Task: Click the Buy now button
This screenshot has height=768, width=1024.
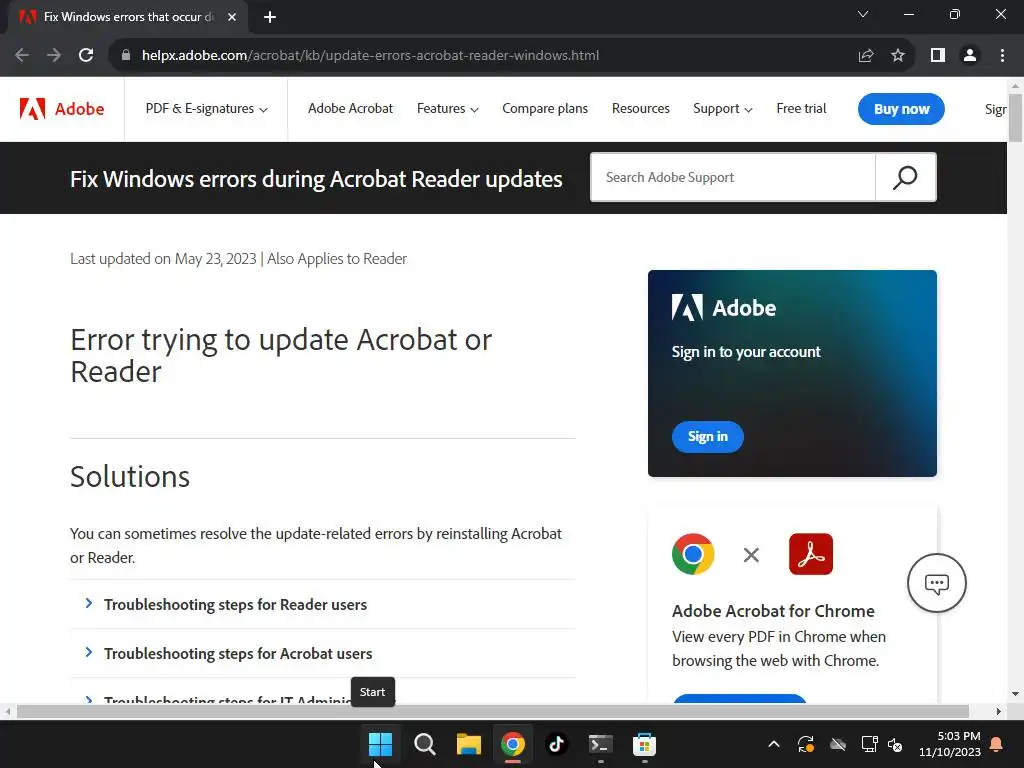Action: (x=901, y=109)
